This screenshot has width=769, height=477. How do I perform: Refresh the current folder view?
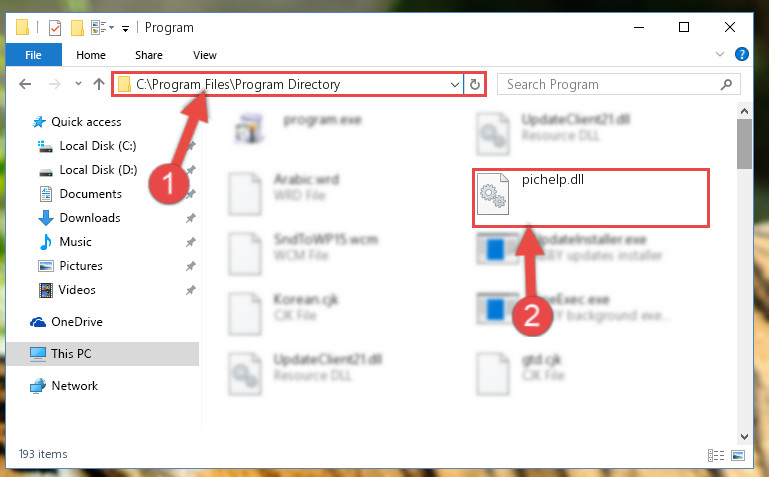[x=475, y=84]
